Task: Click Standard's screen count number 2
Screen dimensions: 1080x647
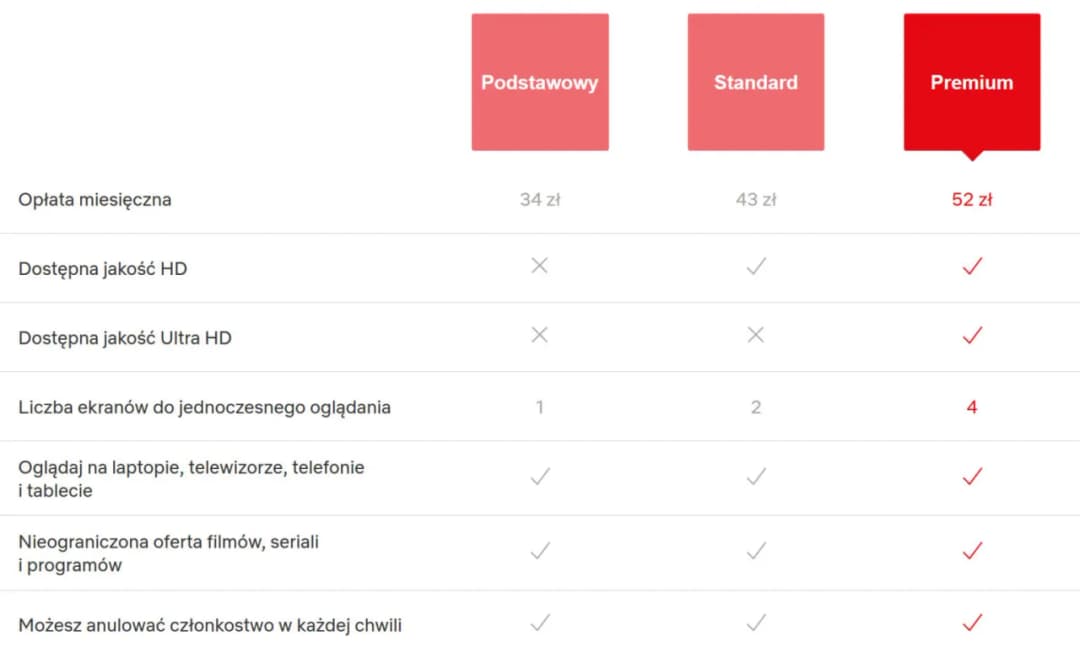Action: (756, 407)
